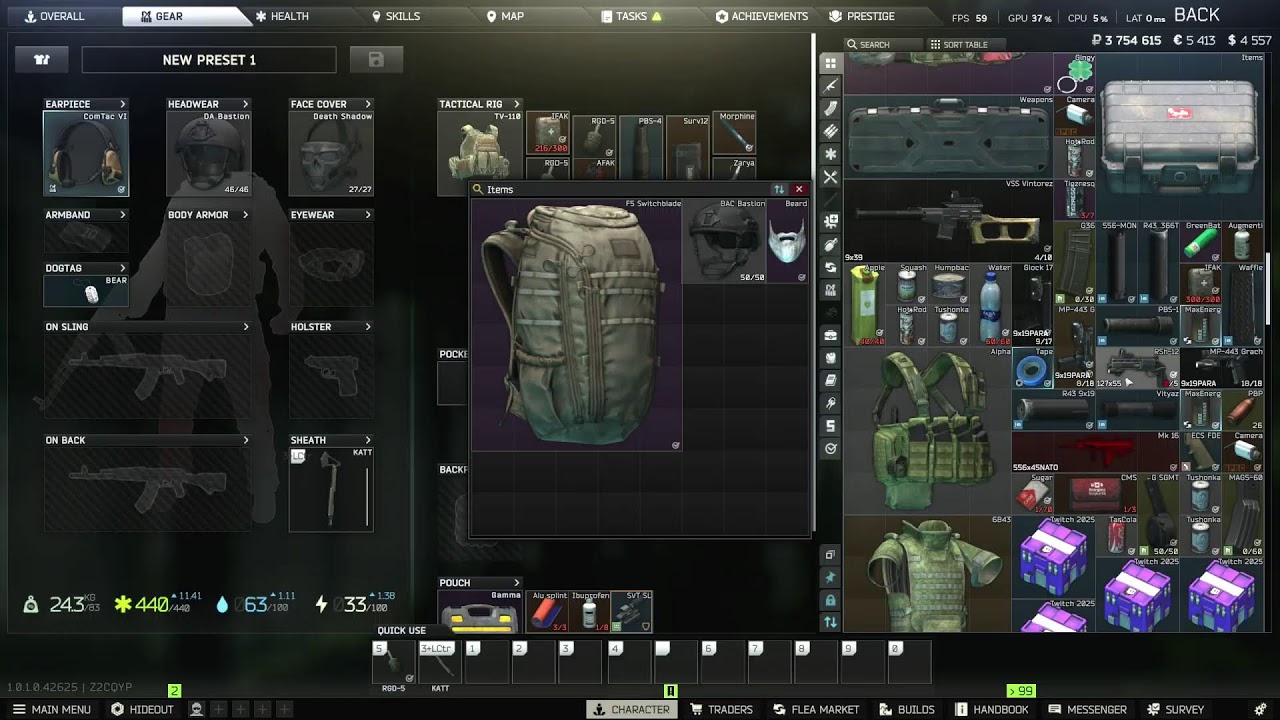The width and height of the screenshot is (1280, 720).
Task: Expand the On Sling slot arrow
Action: [x=246, y=327]
